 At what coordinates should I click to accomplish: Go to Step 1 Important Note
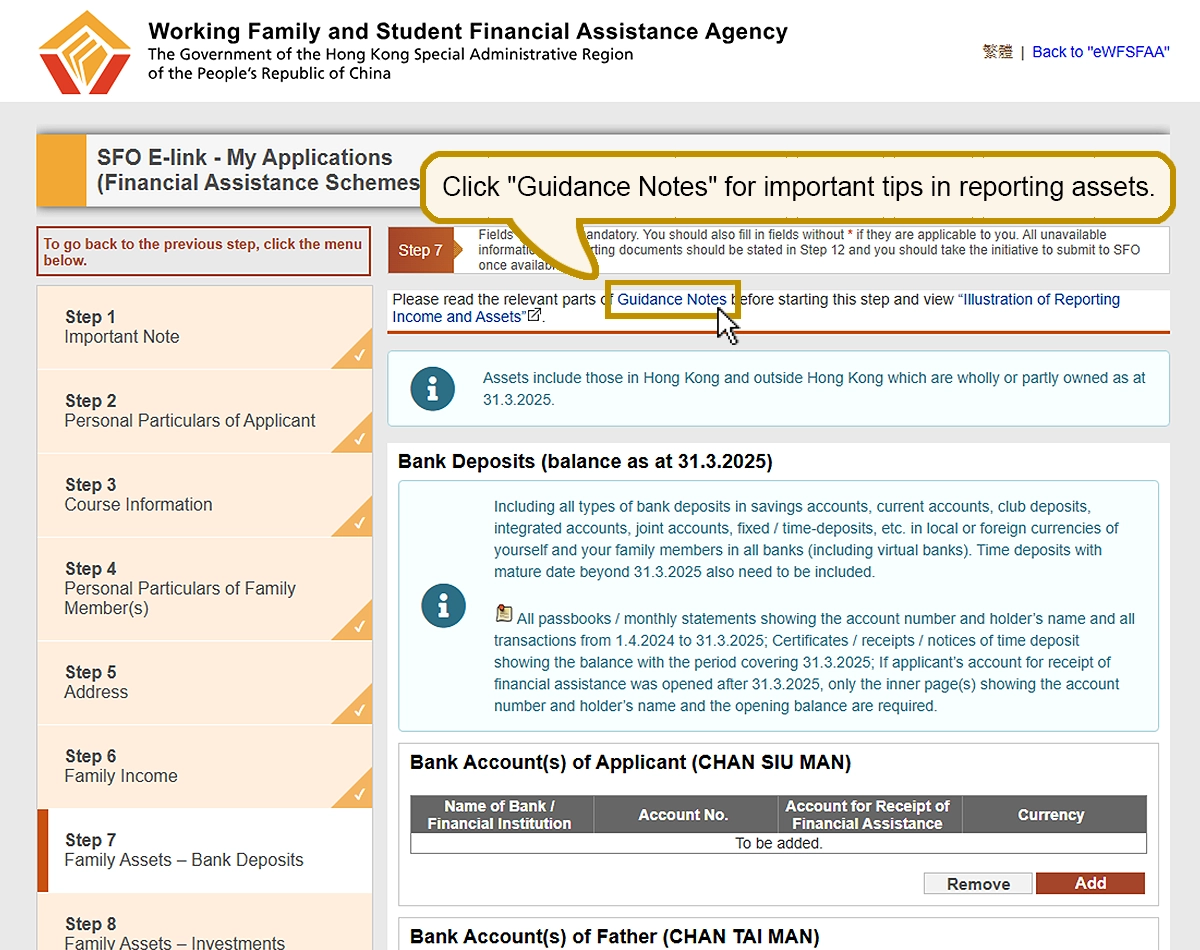click(x=204, y=327)
